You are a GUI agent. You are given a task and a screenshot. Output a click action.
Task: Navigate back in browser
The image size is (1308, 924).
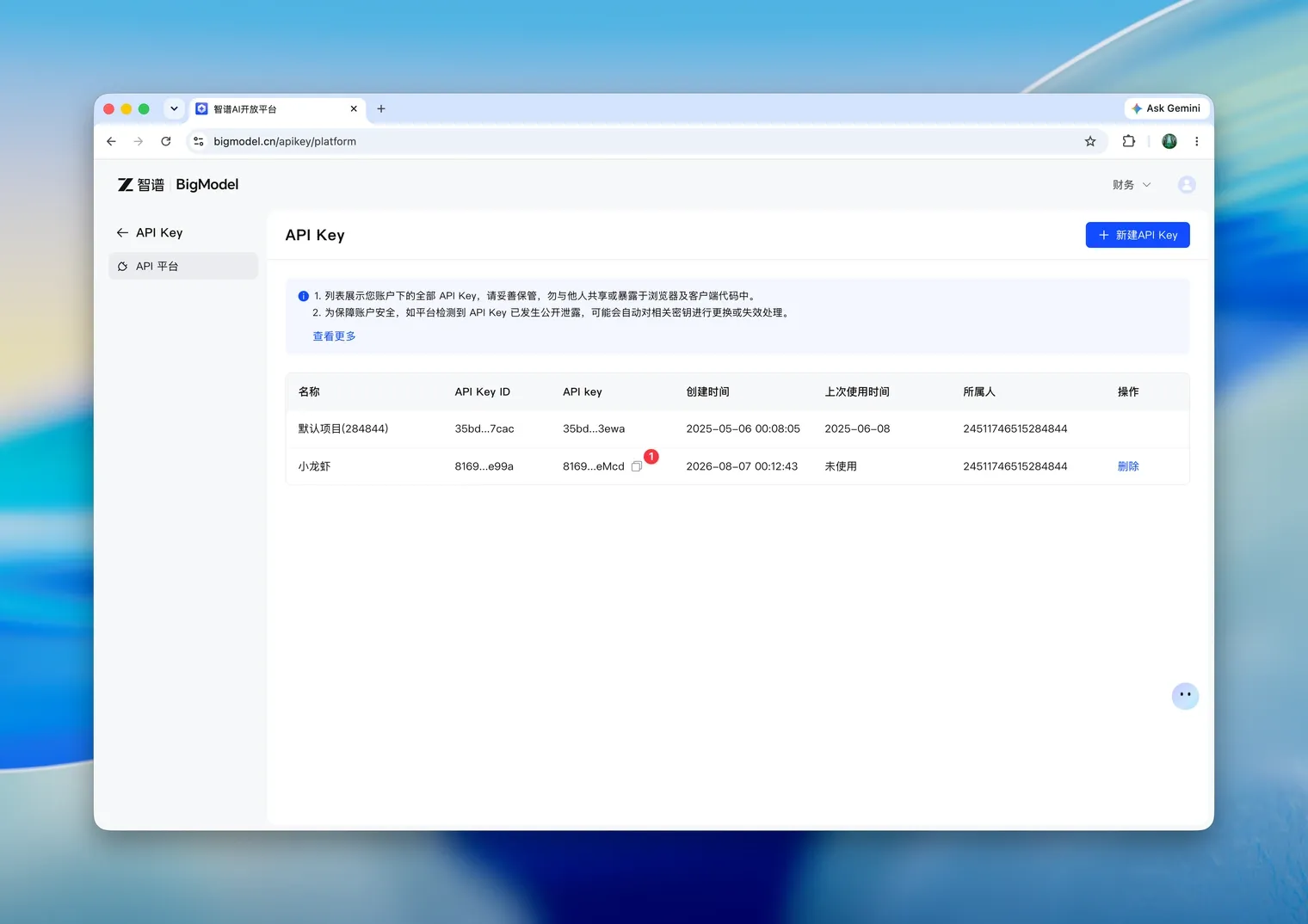point(111,141)
